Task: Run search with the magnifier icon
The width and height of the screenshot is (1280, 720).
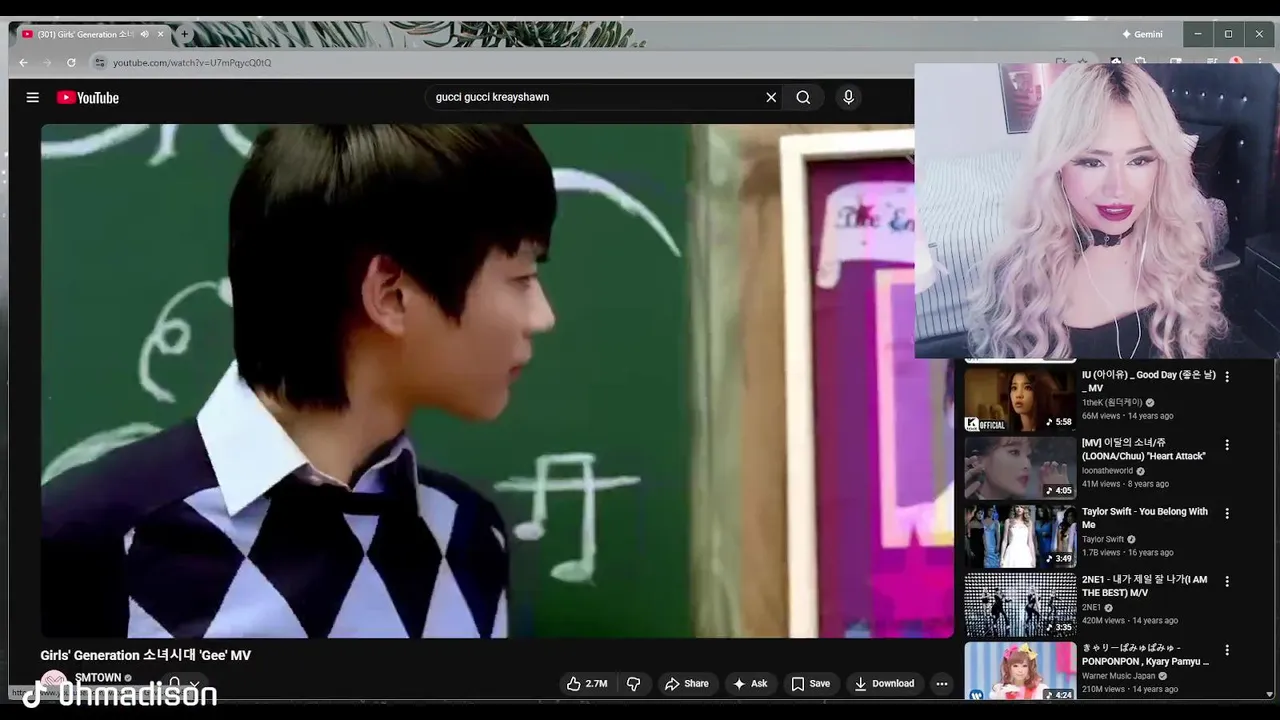Action: point(803,97)
